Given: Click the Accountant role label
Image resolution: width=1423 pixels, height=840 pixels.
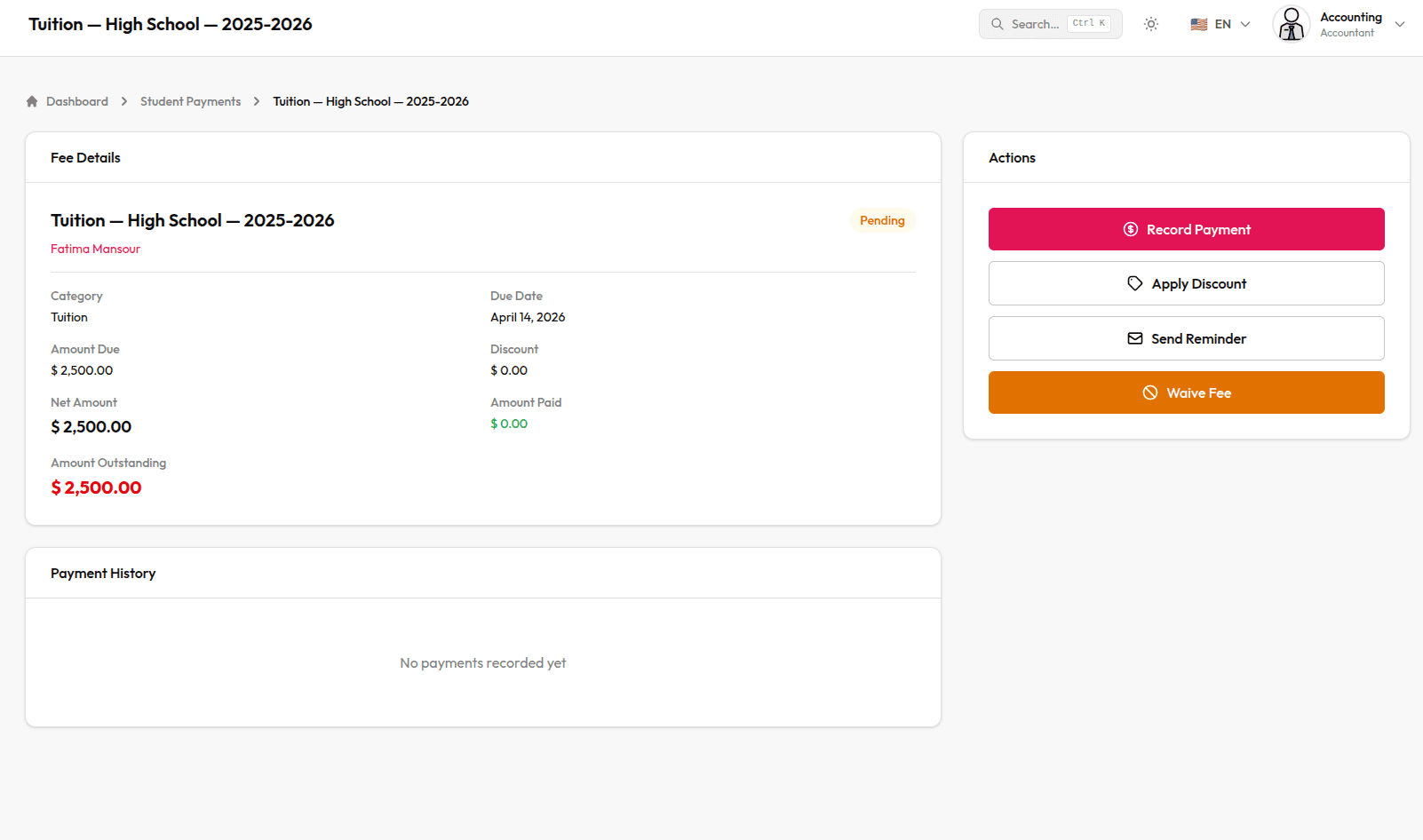Looking at the screenshot, I should (x=1347, y=33).
